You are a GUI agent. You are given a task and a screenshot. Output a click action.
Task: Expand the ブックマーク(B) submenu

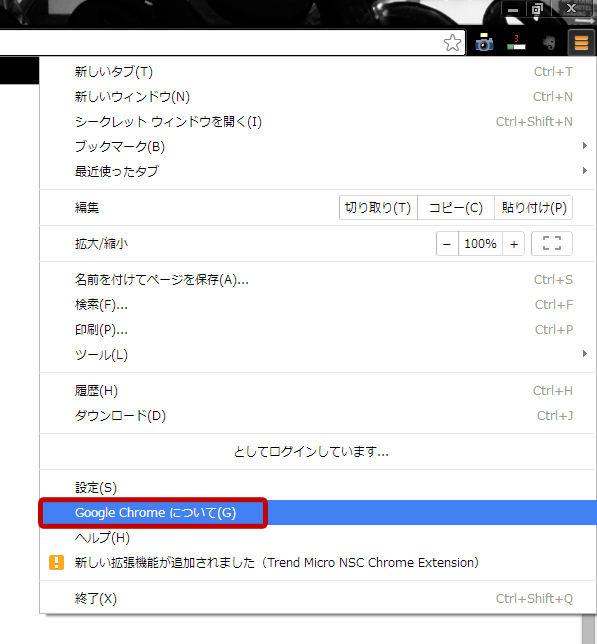(x=318, y=147)
